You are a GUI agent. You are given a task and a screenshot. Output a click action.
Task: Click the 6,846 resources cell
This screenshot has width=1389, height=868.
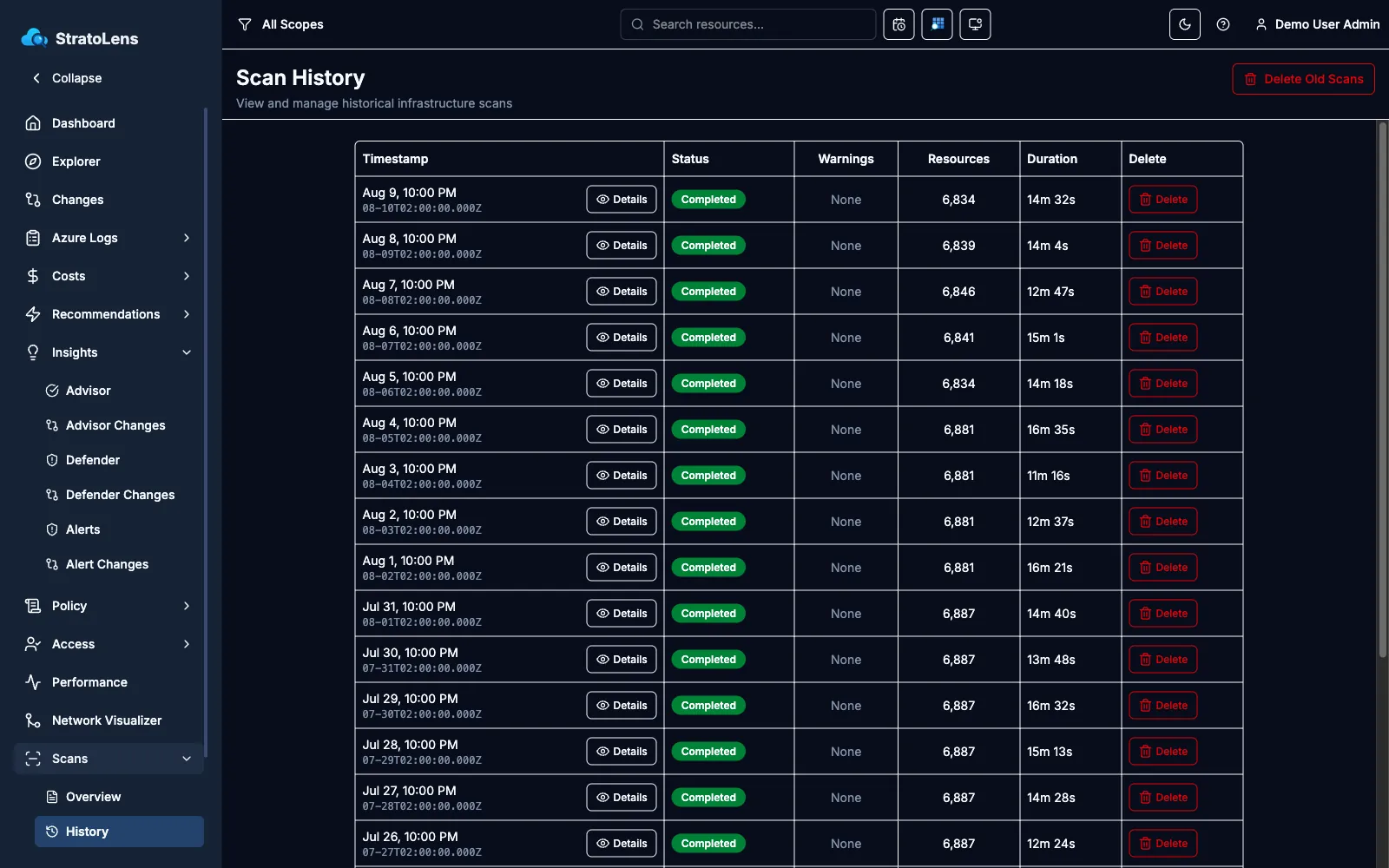coord(958,292)
